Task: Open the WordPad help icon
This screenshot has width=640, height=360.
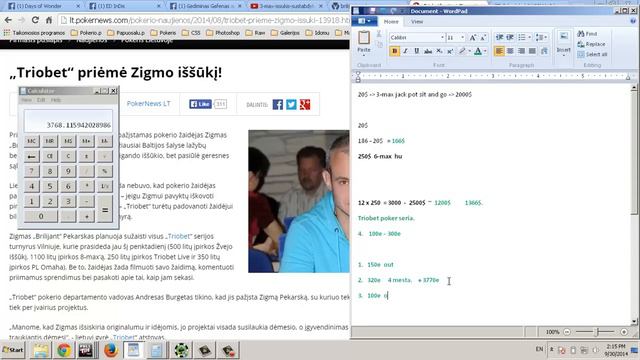Action: pyautogui.click(x=633, y=21)
